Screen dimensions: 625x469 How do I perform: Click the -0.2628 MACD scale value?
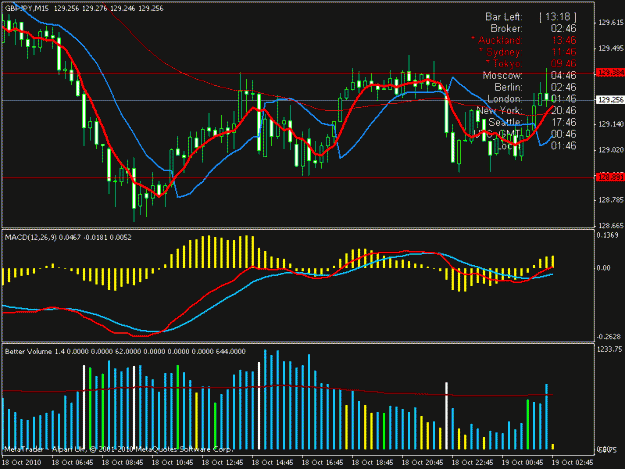[x=608, y=337]
